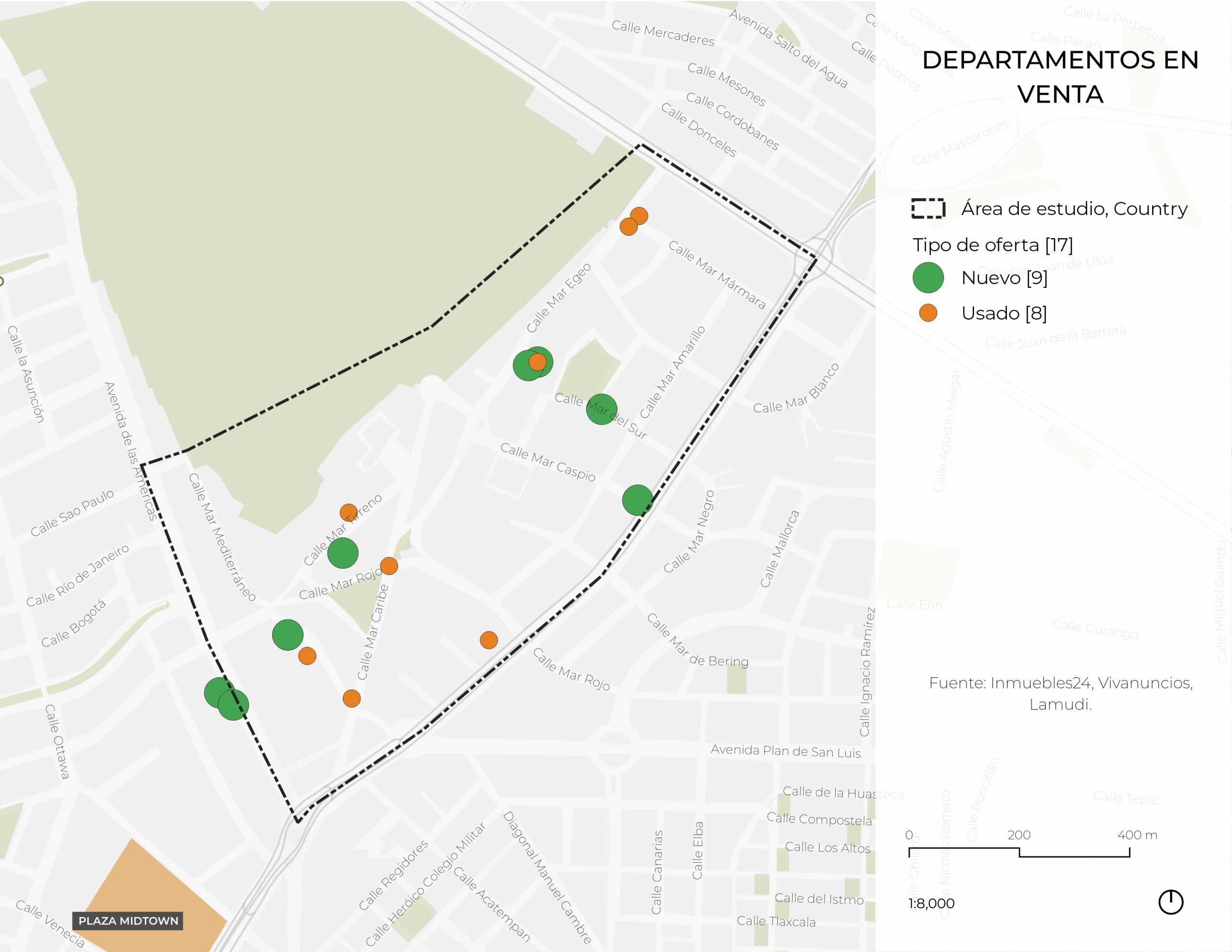Viewport: 1232px width, 952px height.
Task: Click the PLAZA MIDTOWN label
Action: coord(128,920)
